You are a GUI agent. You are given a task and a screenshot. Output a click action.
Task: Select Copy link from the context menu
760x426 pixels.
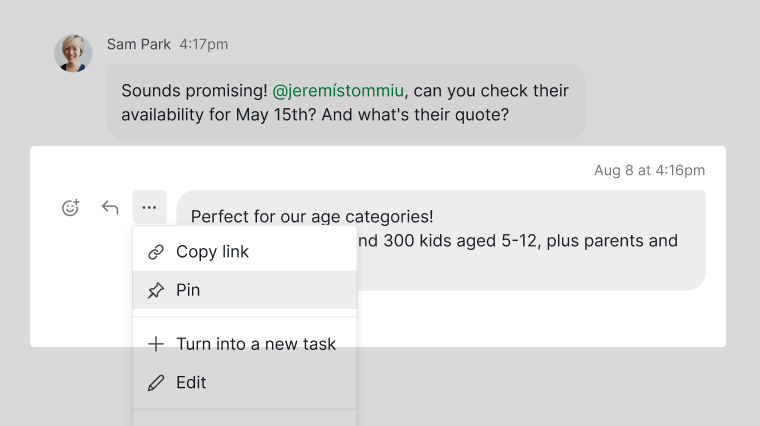(x=212, y=252)
